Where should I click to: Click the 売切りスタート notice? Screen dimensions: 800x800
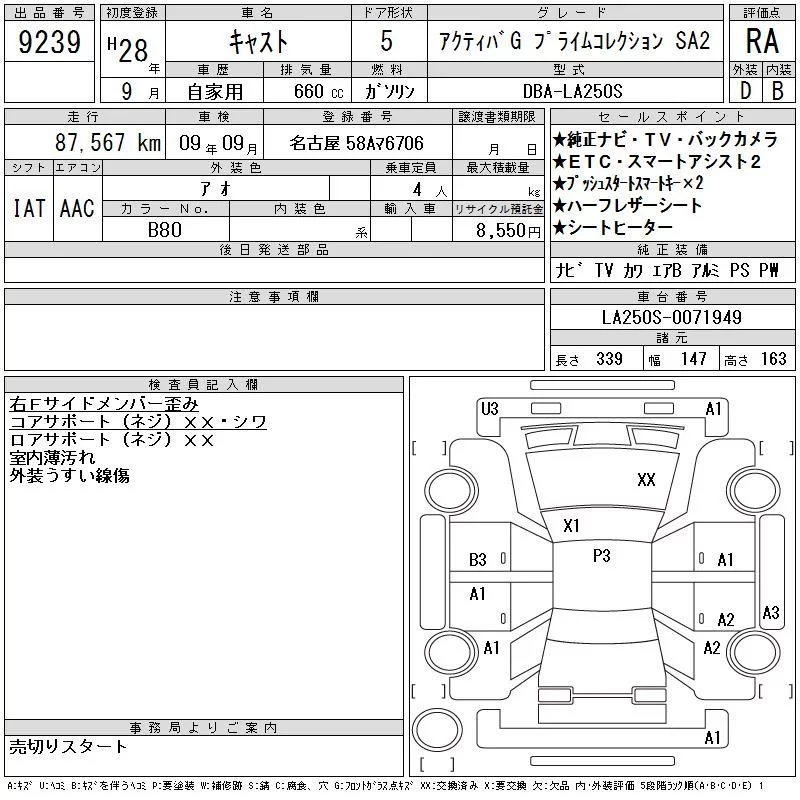(68, 747)
